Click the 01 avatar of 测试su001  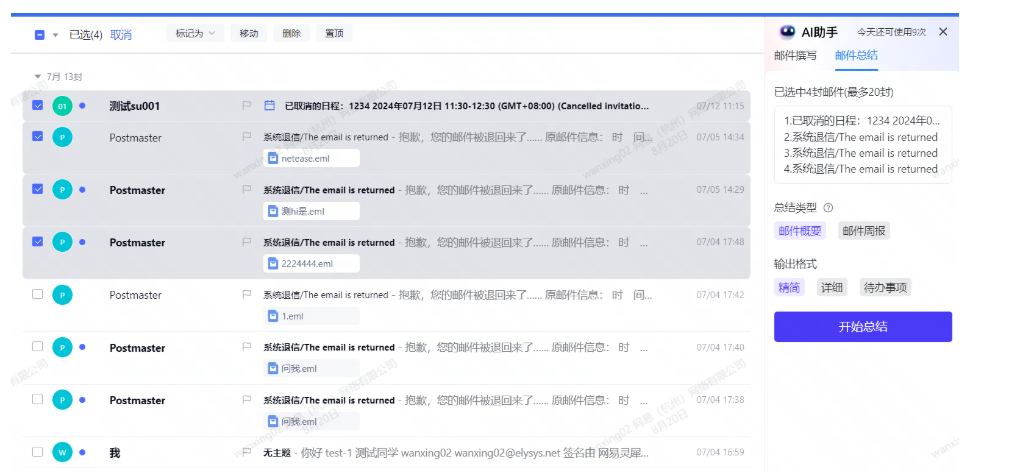pyautogui.click(x=62, y=106)
